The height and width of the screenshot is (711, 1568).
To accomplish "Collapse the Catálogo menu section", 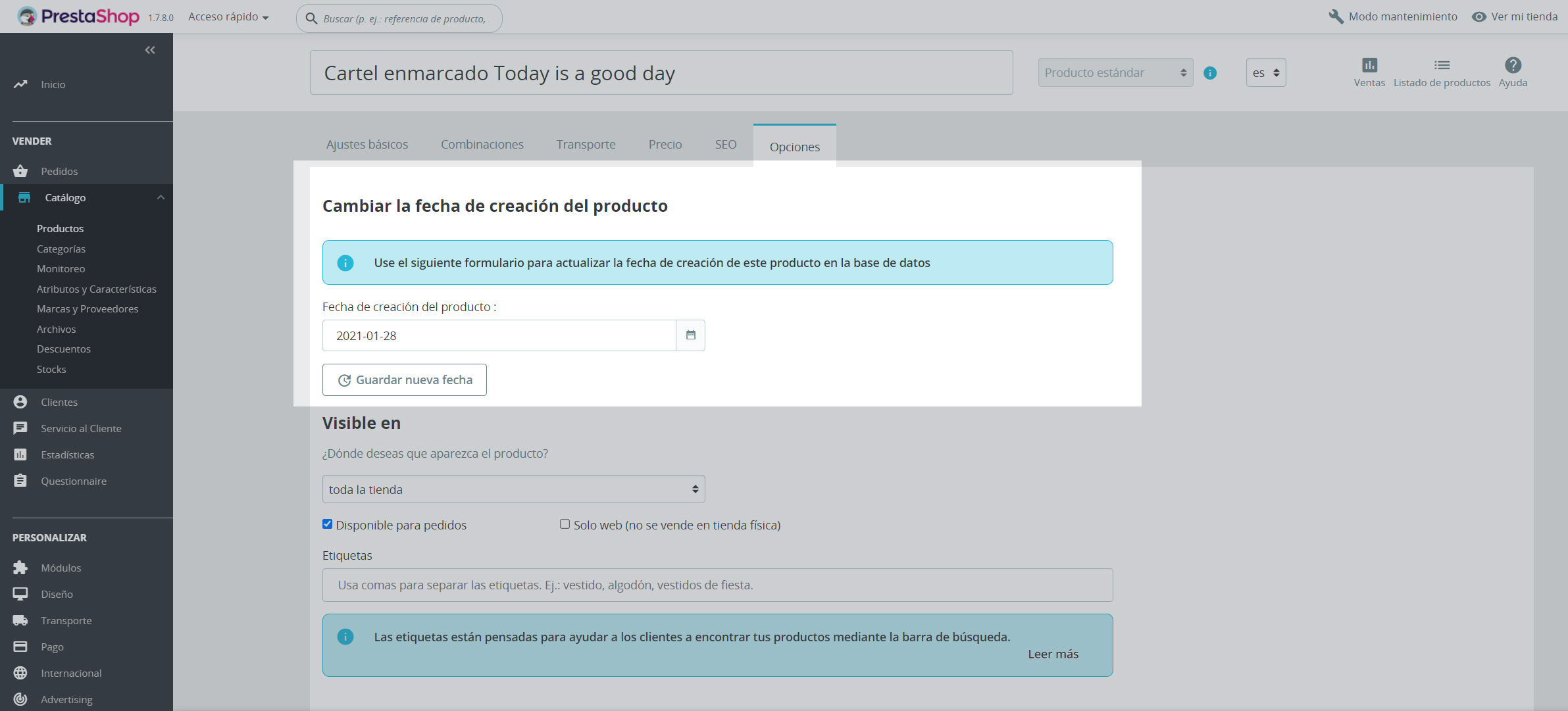I will [x=161, y=197].
